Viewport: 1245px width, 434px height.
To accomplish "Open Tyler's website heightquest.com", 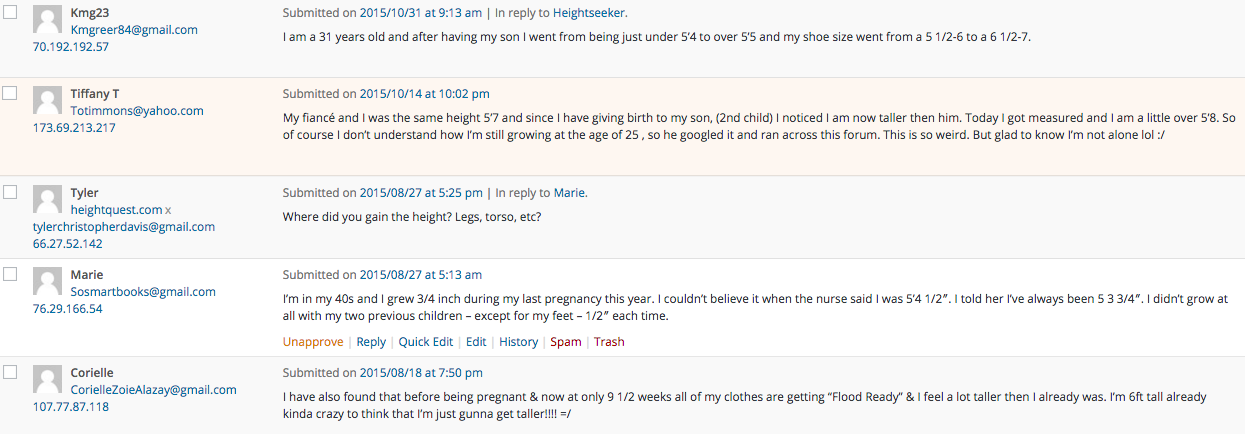I will tap(116, 210).
